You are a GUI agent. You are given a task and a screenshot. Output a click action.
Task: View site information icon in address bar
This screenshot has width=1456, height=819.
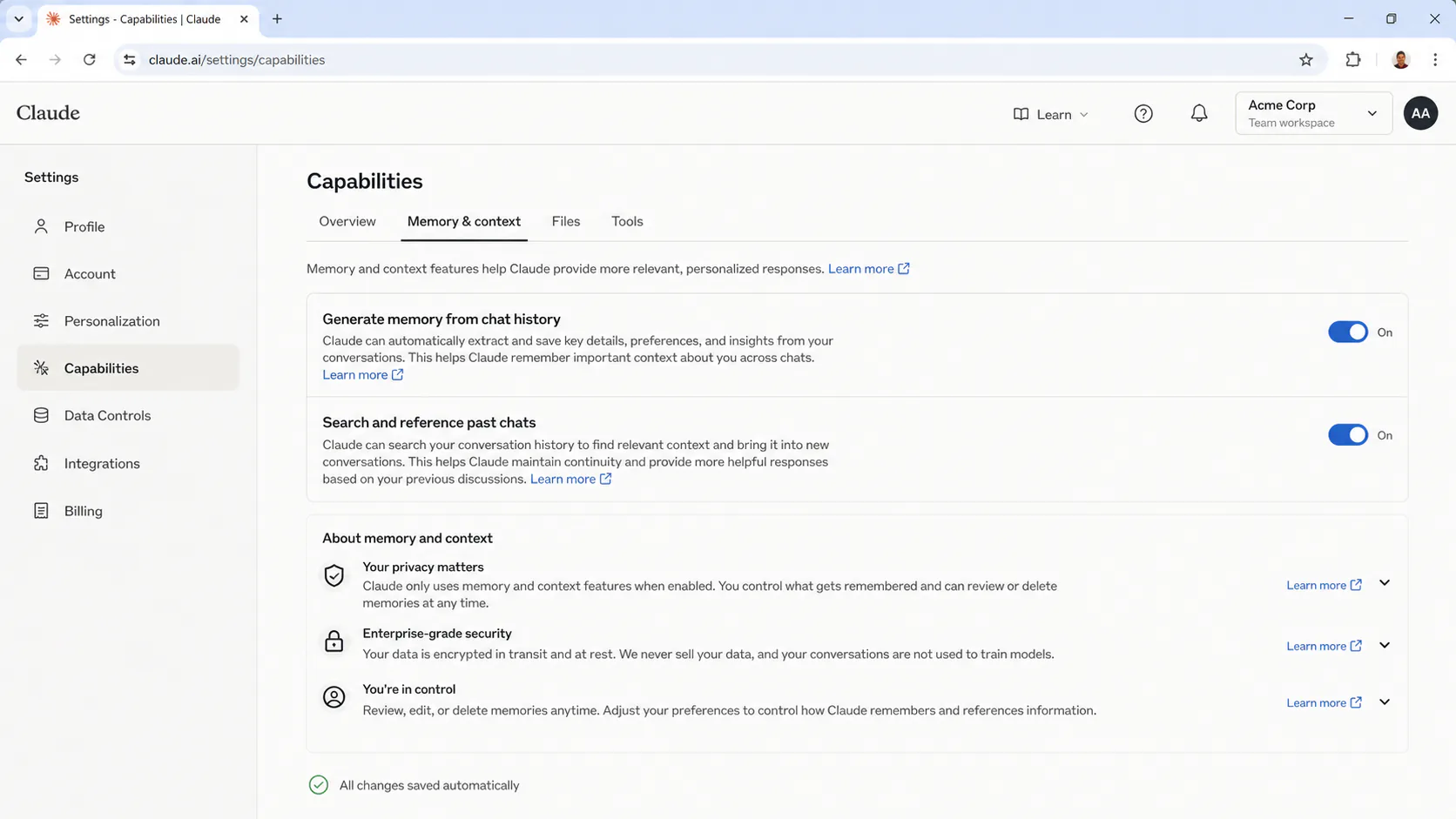130,60
